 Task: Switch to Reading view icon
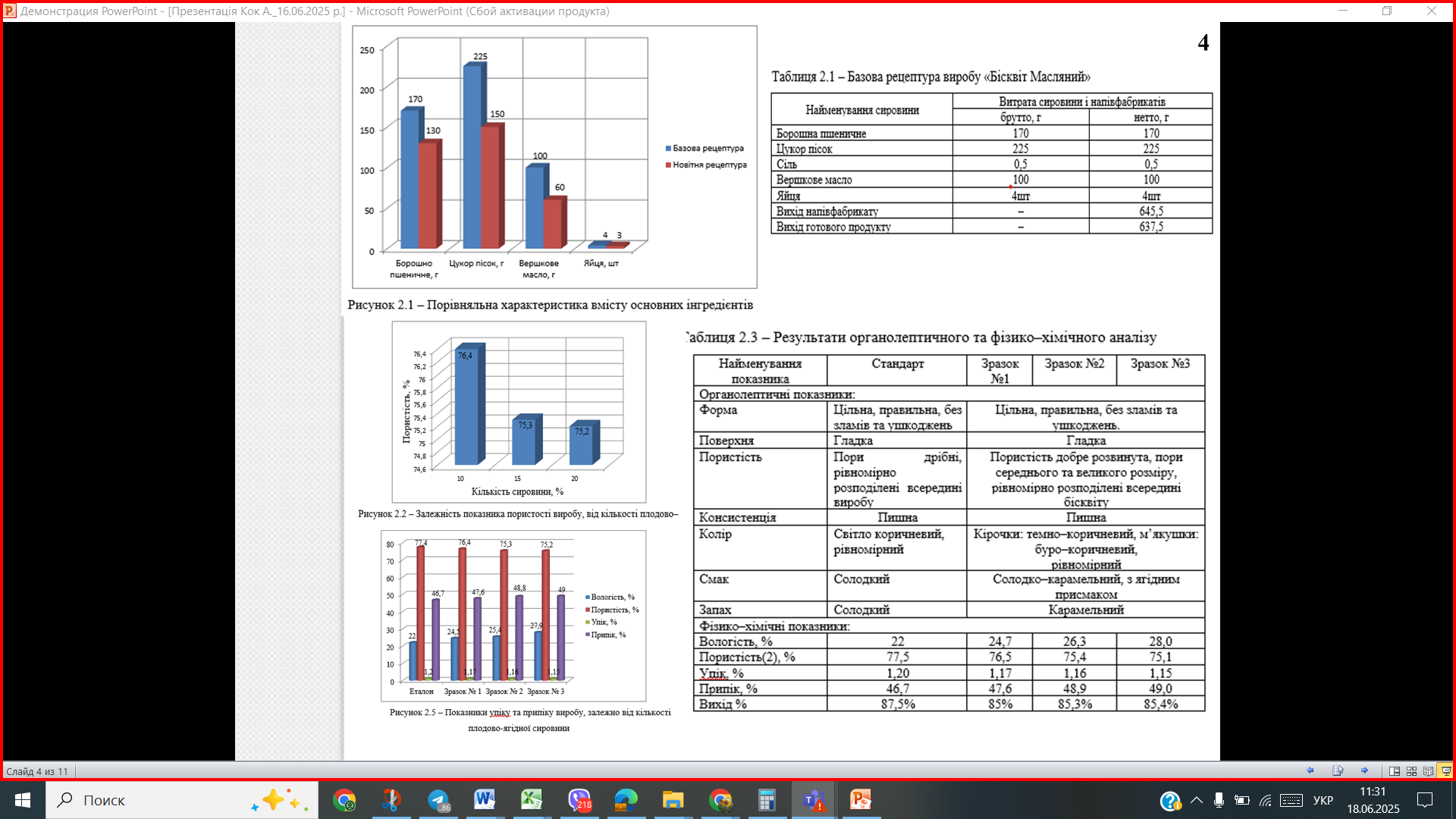click(1429, 771)
